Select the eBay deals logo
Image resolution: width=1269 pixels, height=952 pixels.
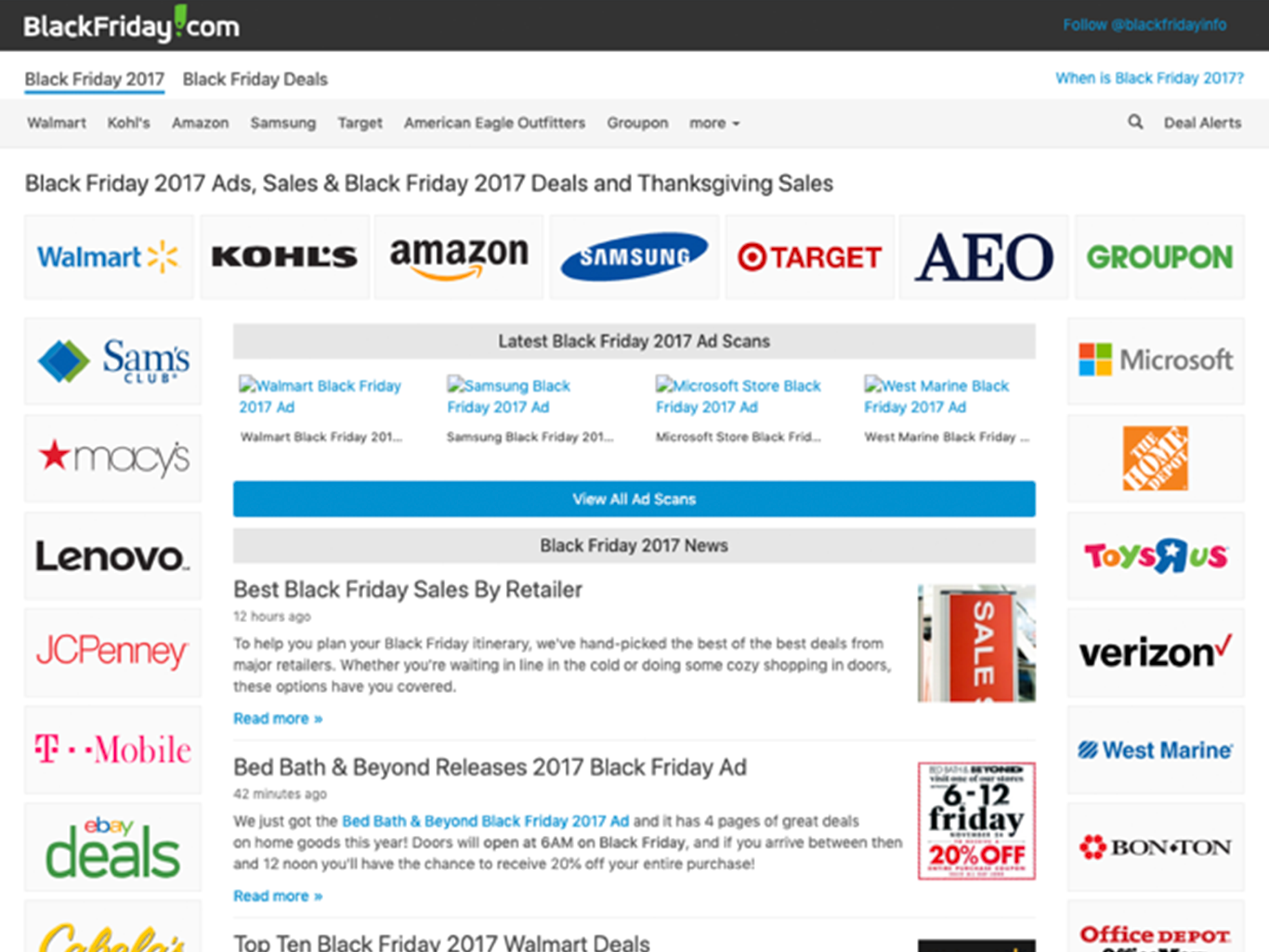[x=113, y=847]
